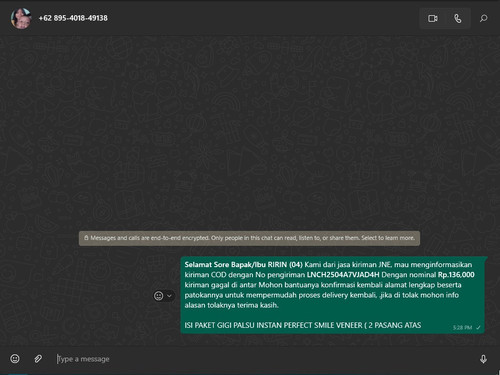
Task: Open the message options chevron next to the reaction button
Action: (169, 296)
